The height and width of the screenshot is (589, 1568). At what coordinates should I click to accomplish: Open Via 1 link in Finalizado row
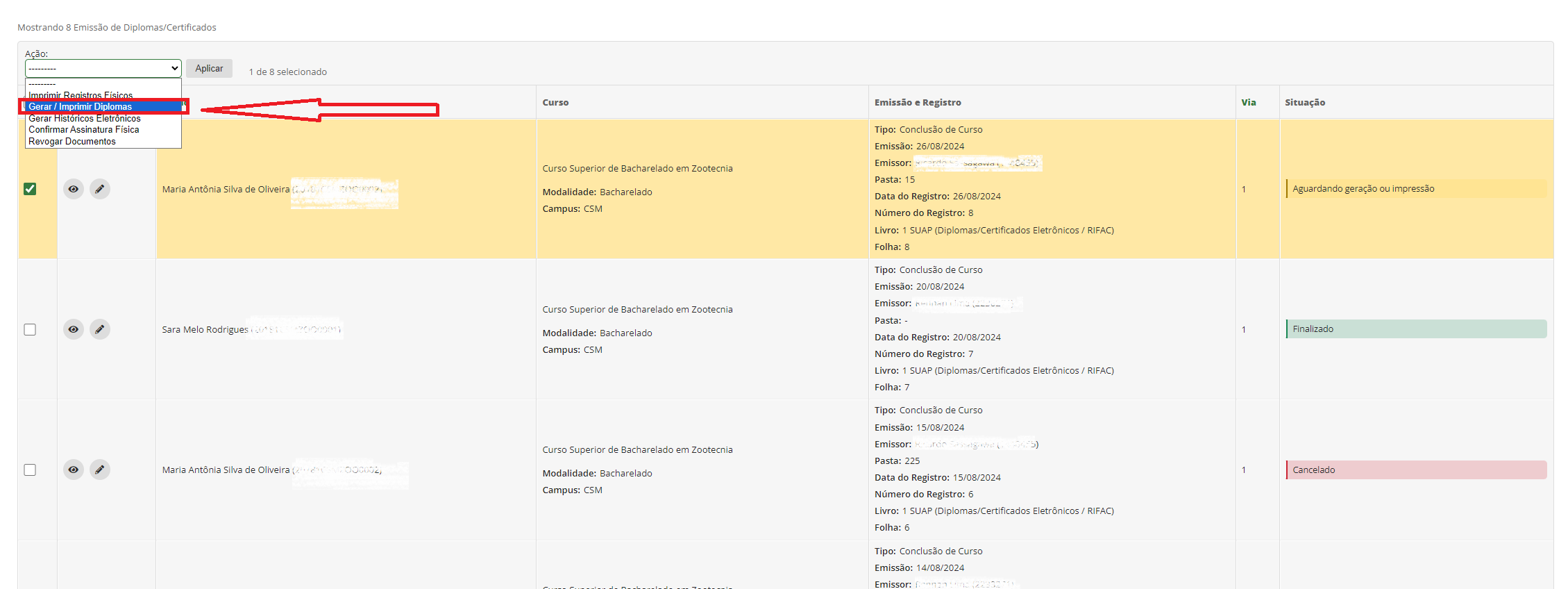[x=1244, y=329]
